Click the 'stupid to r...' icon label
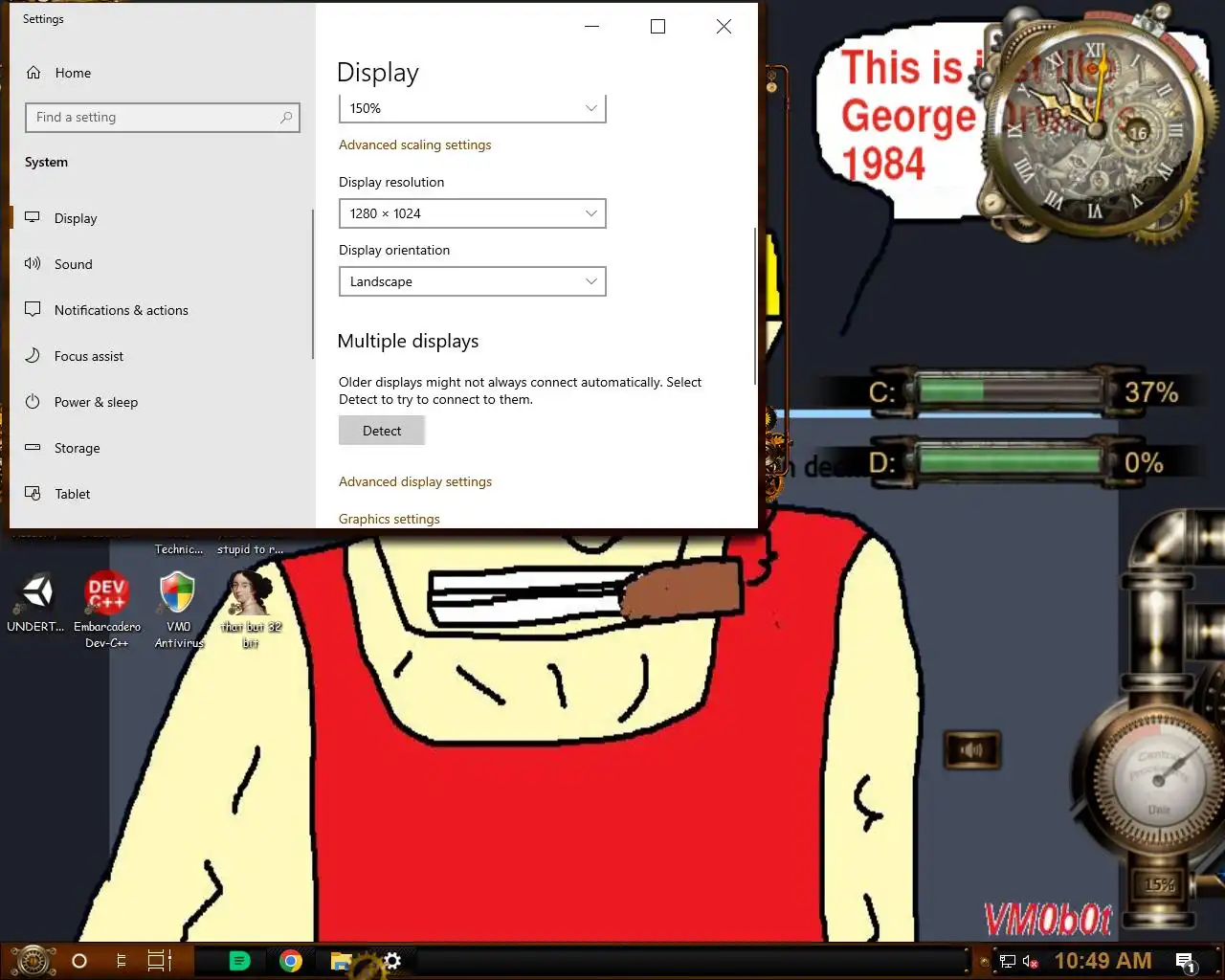Image resolution: width=1225 pixels, height=980 pixels. (x=250, y=549)
